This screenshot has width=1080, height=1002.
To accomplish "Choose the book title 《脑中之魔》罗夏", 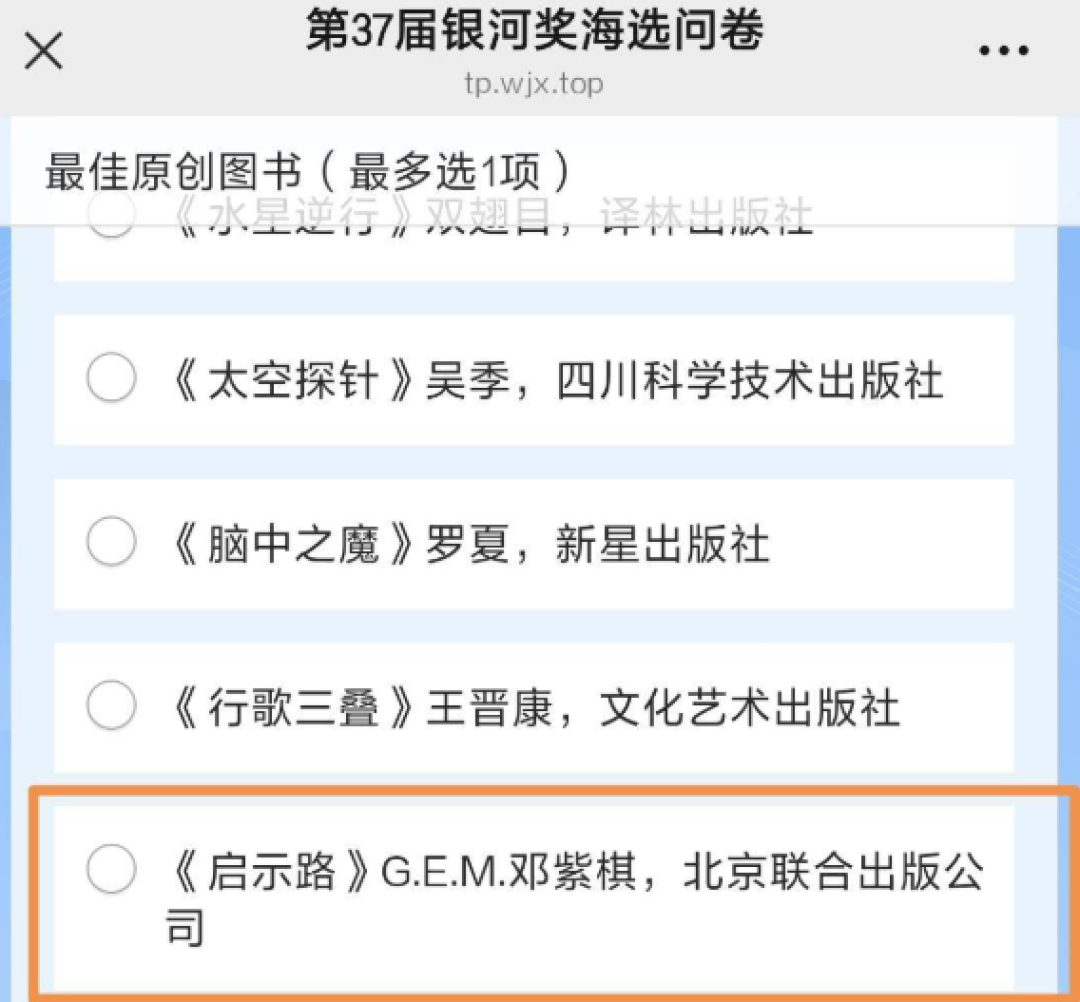I will point(340,544).
